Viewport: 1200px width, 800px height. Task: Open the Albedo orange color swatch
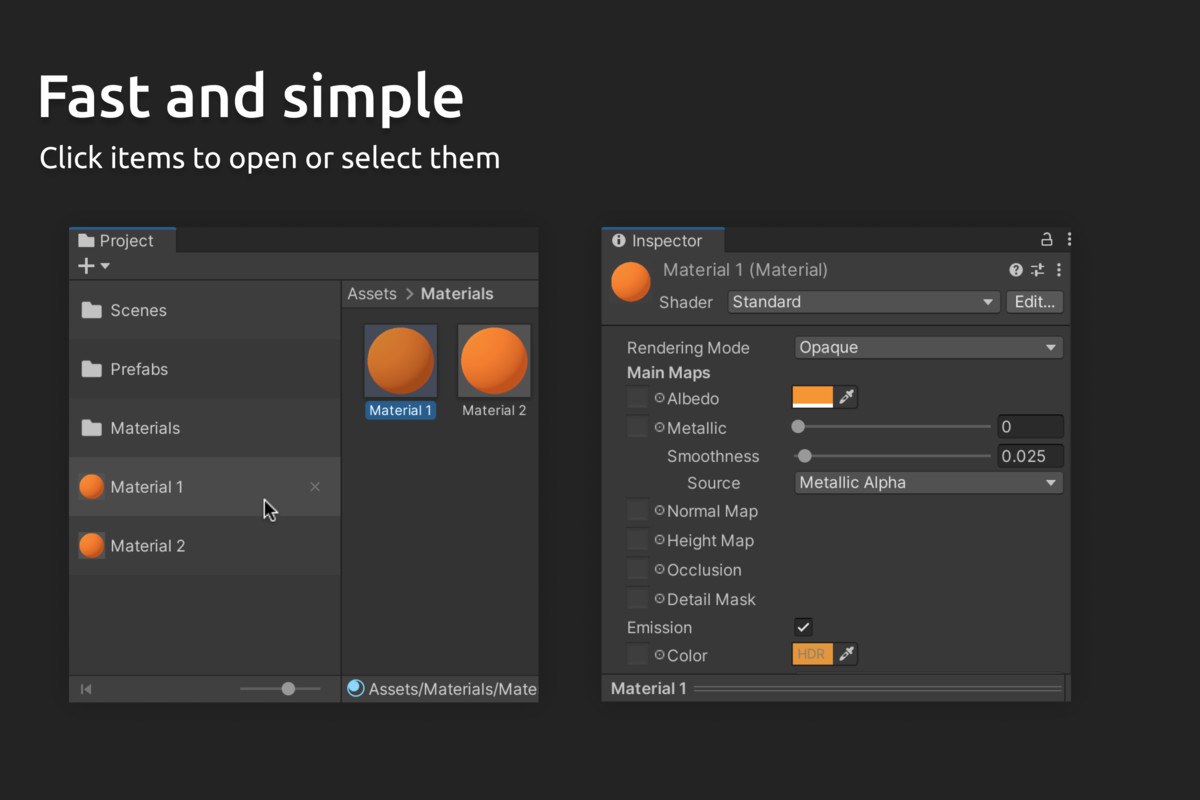[812, 398]
